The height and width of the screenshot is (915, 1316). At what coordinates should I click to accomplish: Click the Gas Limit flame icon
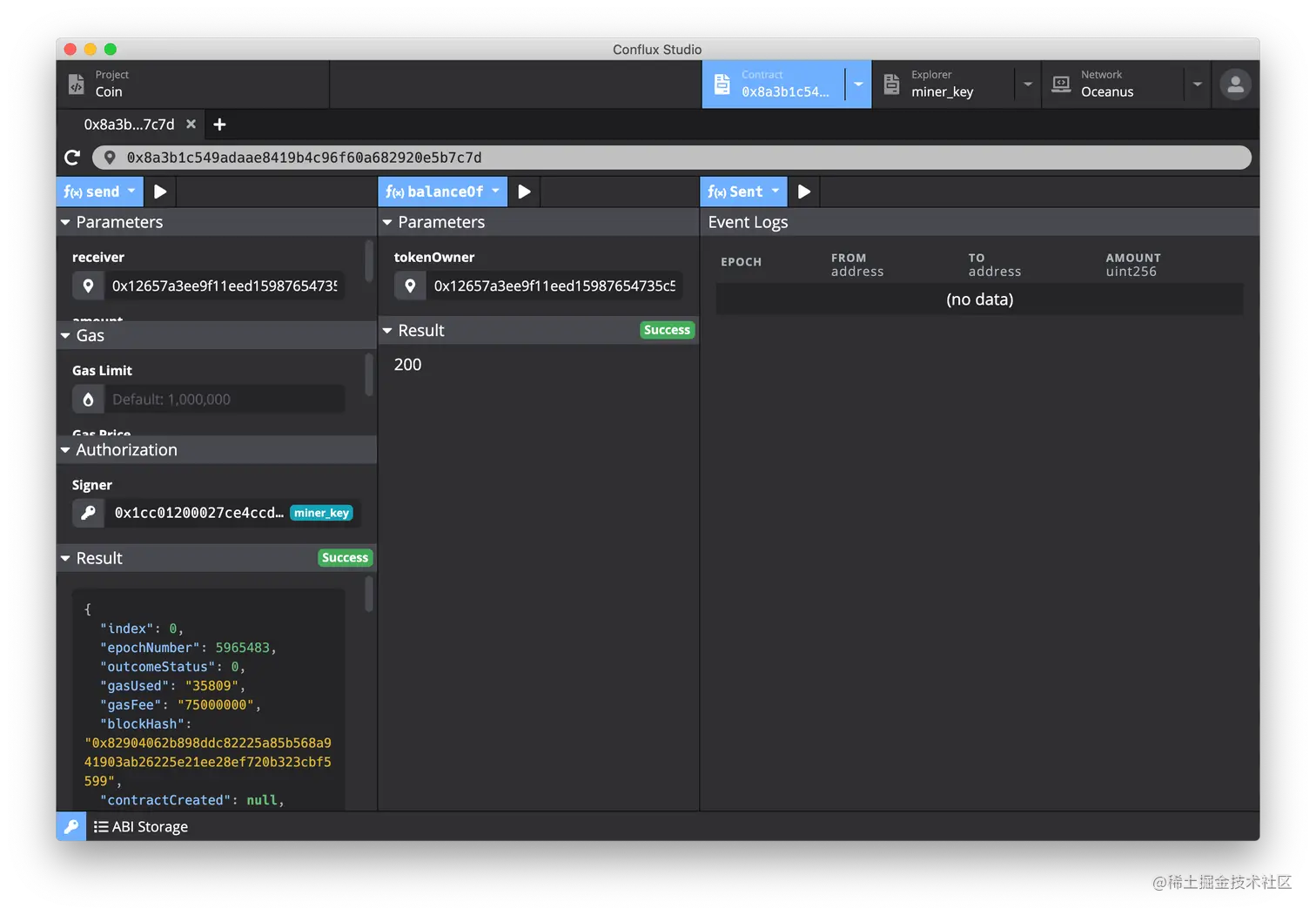point(88,400)
